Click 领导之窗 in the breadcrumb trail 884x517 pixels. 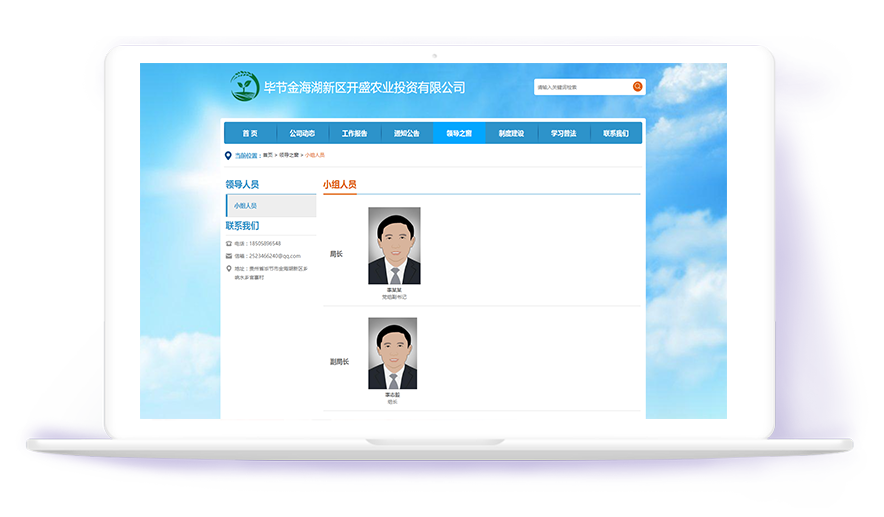coord(289,155)
